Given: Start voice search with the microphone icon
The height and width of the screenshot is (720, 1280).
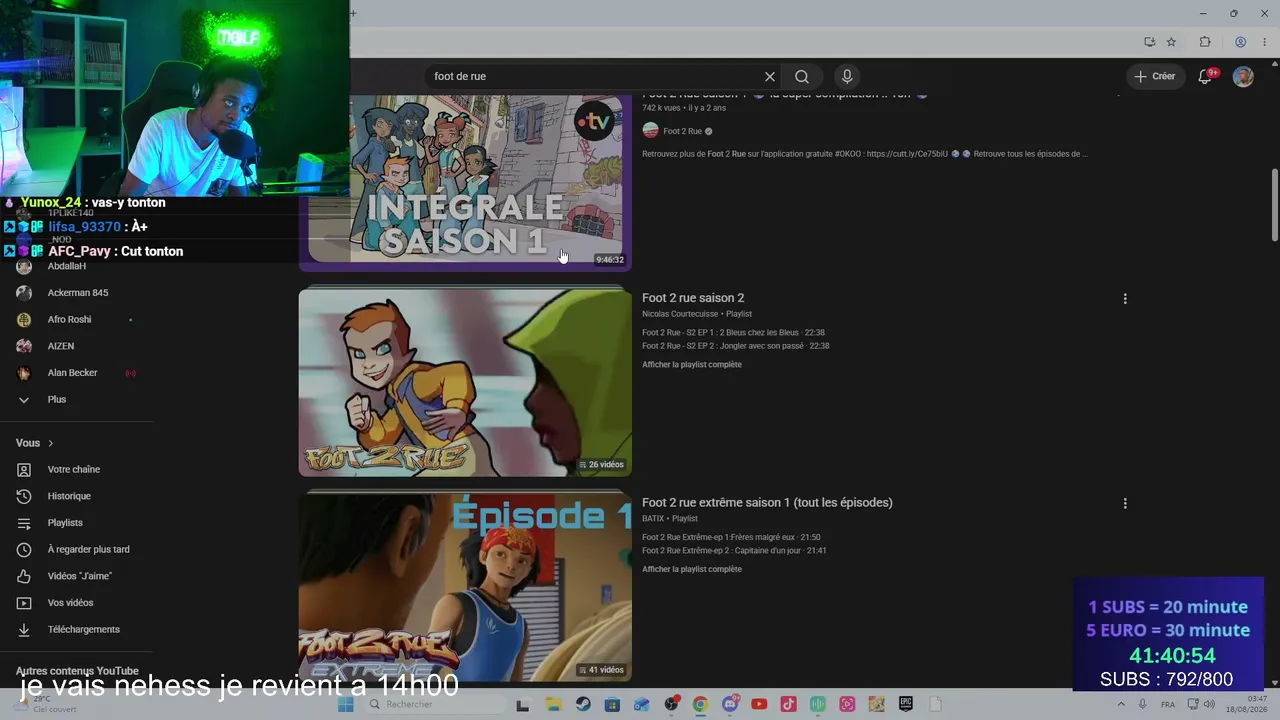Looking at the screenshot, I should coord(847,77).
